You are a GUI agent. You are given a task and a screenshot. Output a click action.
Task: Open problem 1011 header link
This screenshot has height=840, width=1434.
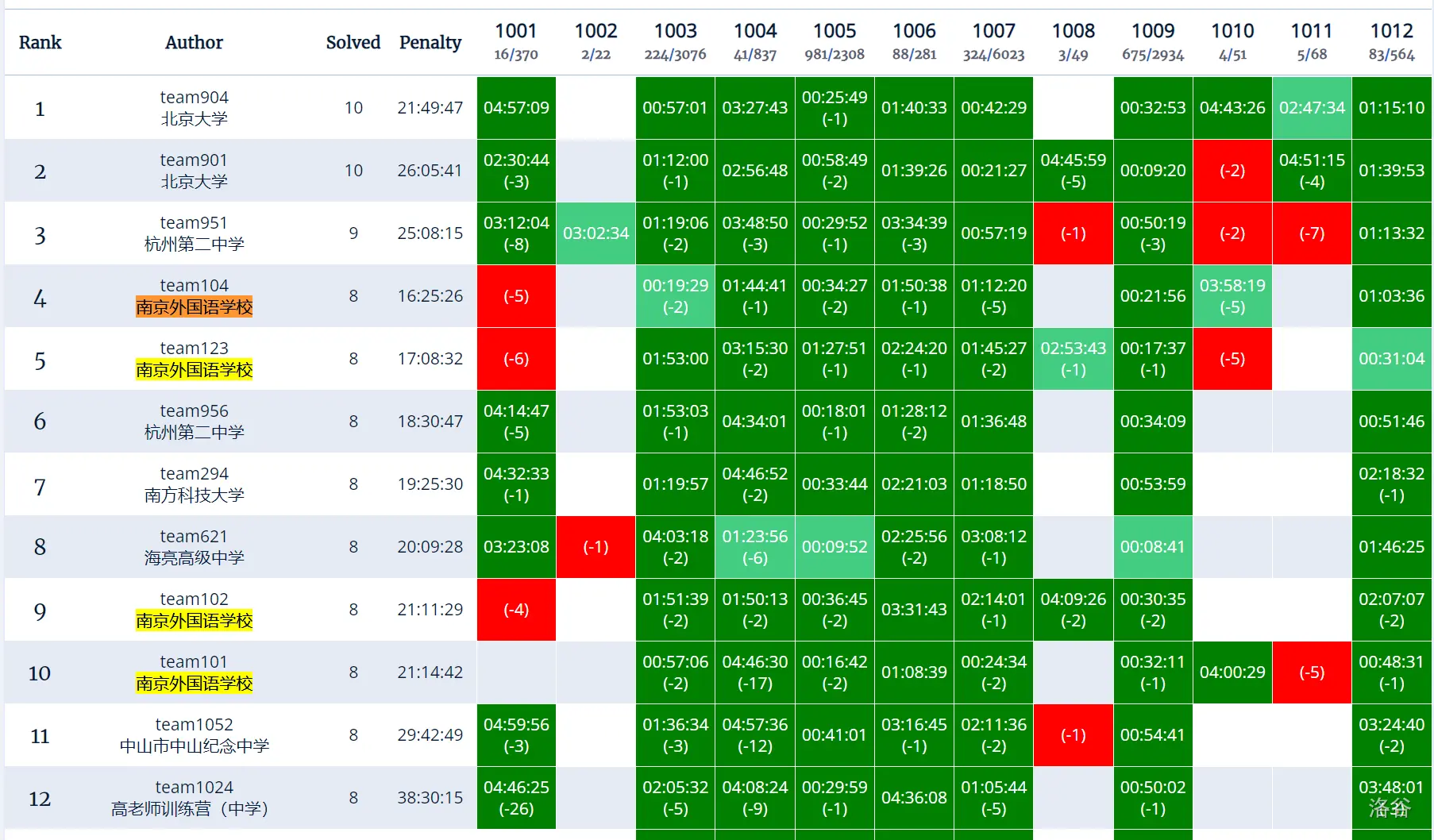1312,31
